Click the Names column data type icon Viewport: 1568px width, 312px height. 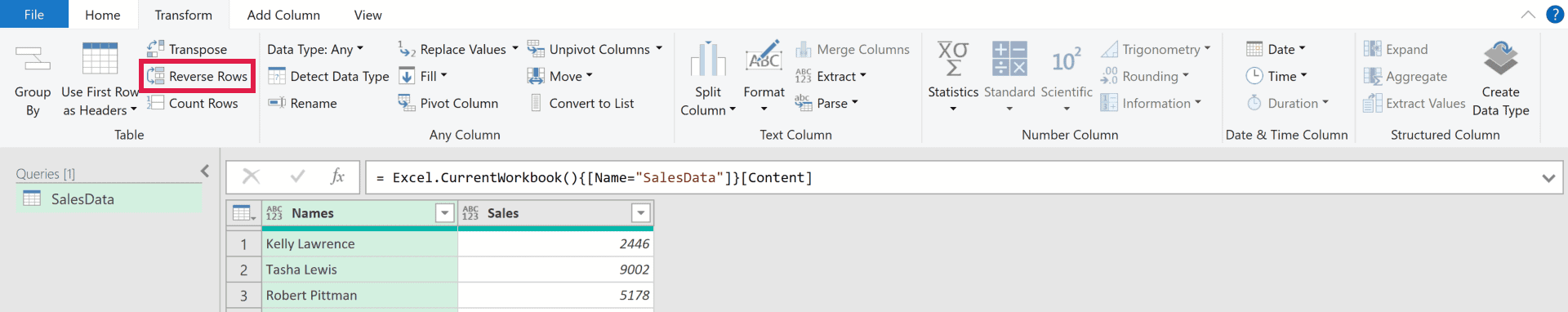274,213
